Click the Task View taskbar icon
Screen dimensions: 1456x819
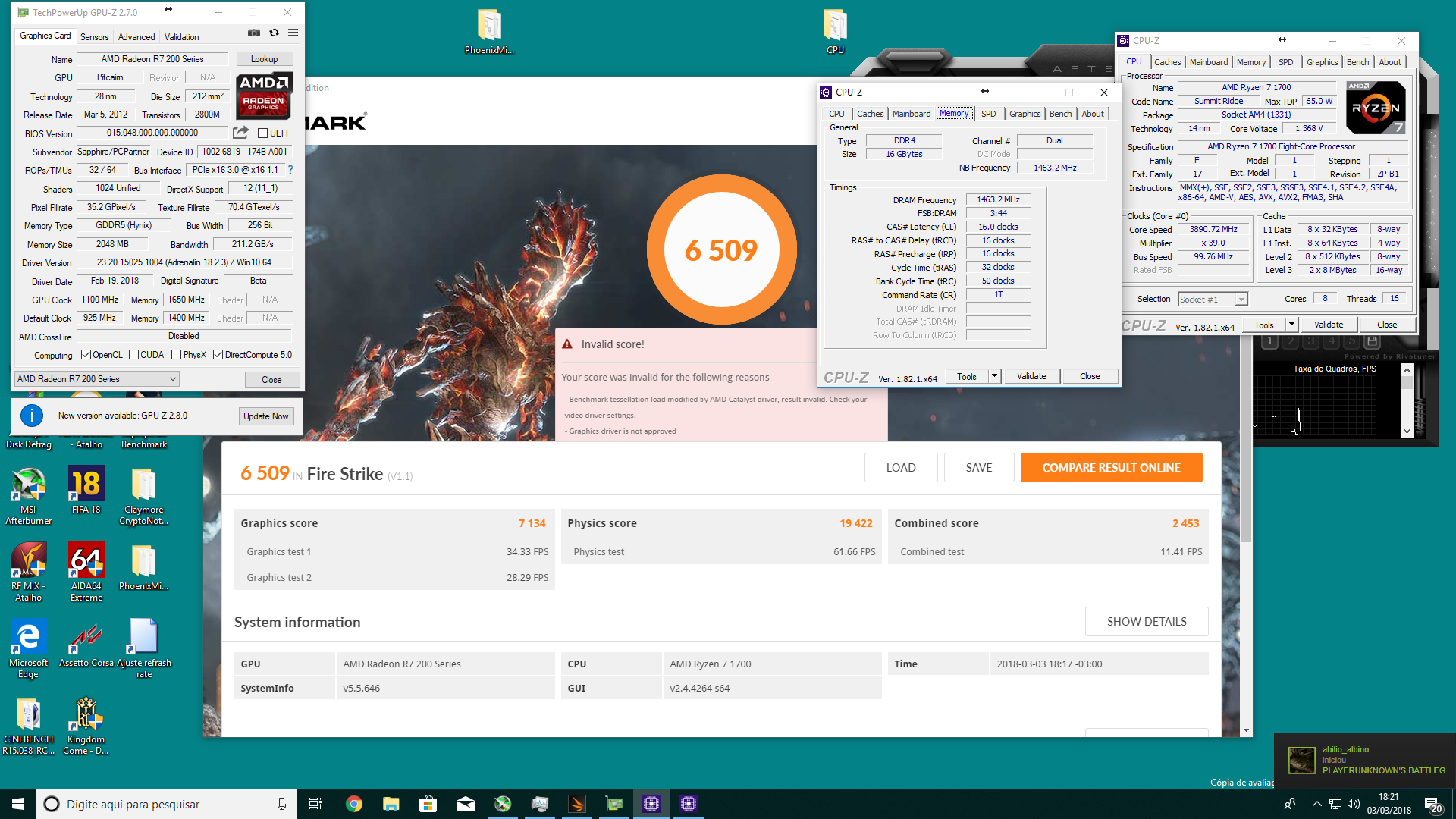click(x=315, y=804)
